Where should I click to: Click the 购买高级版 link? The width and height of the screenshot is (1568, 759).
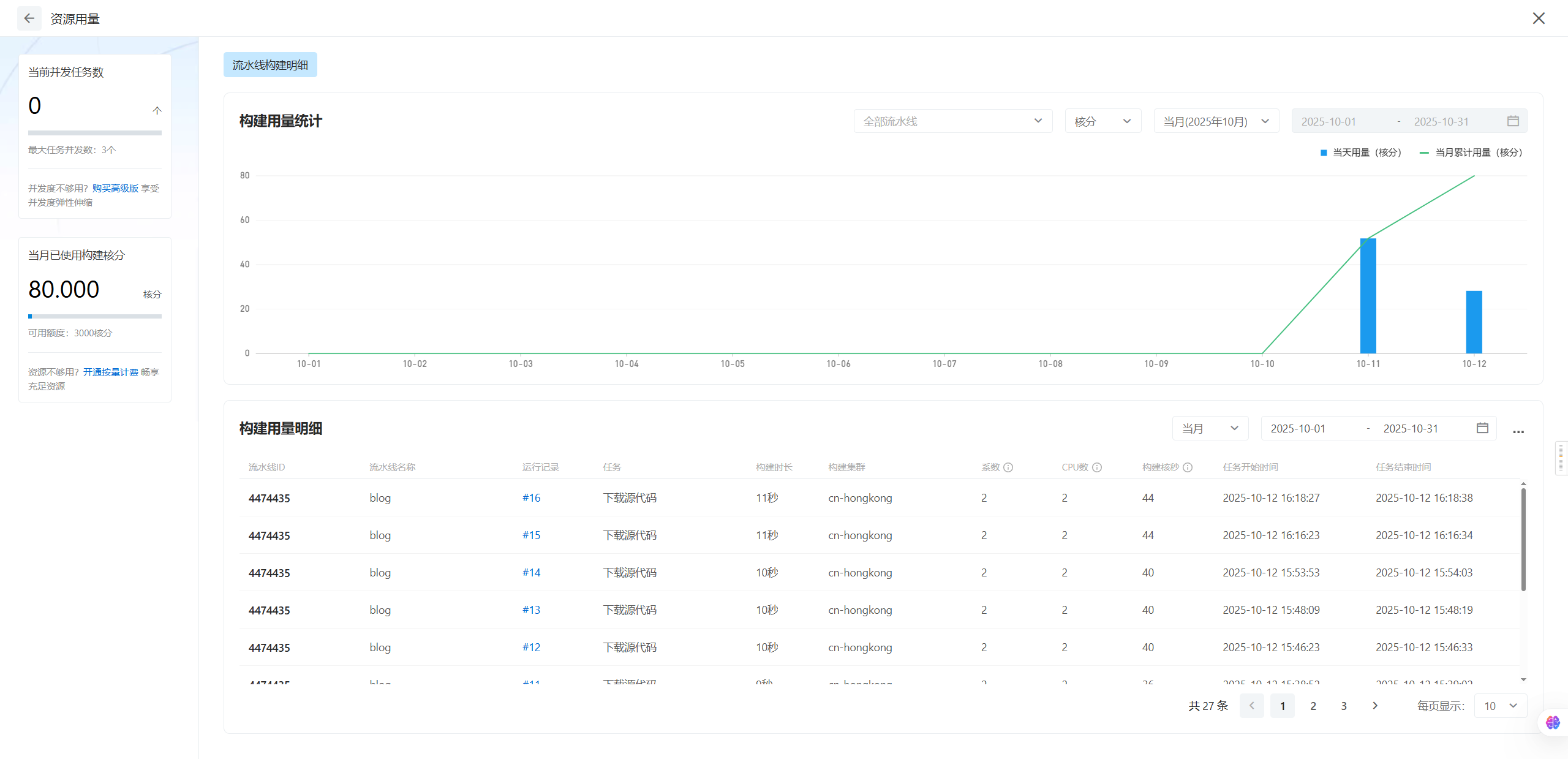(x=115, y=188)
